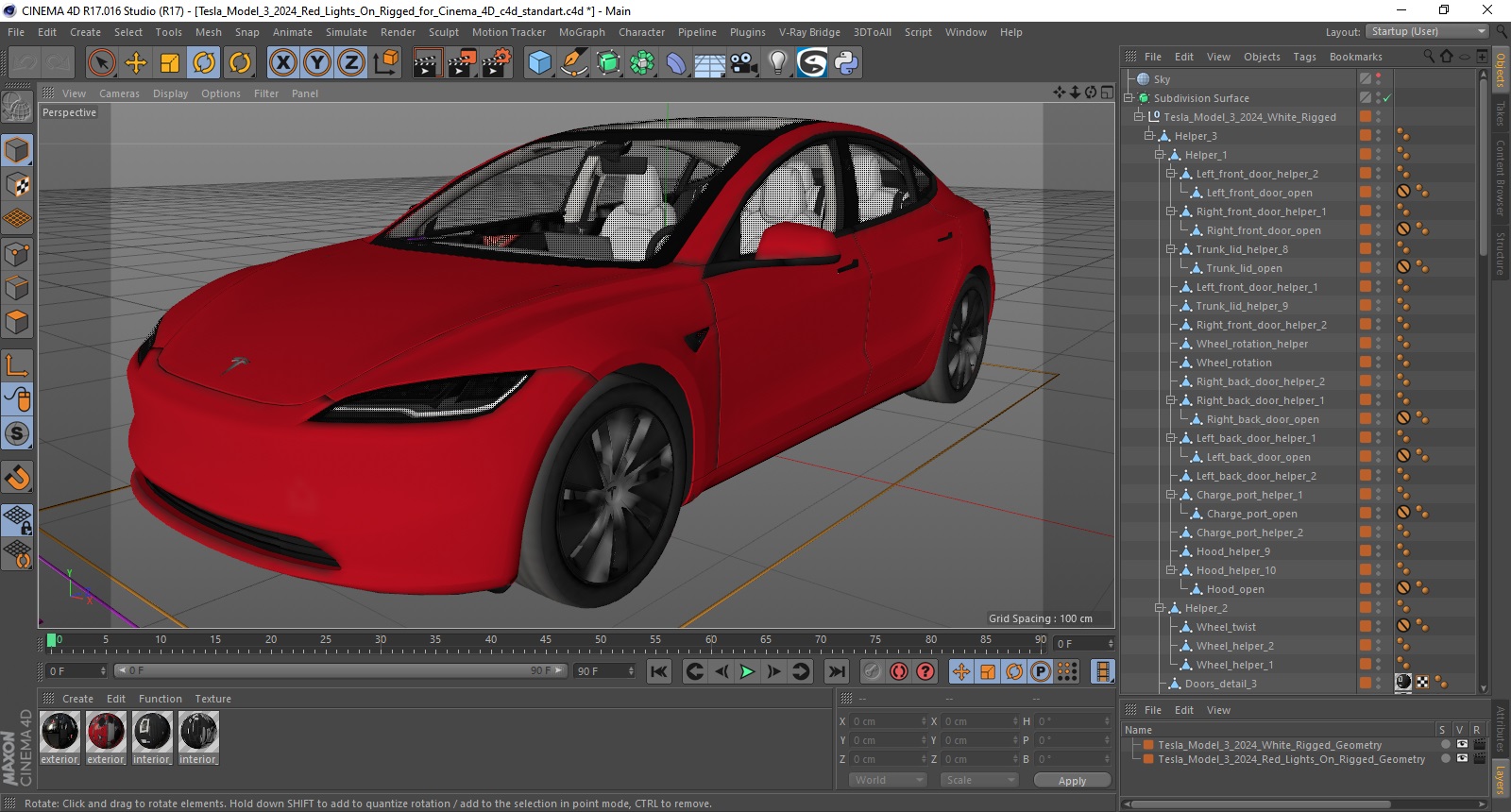The image size is (1511, 812).
Task: Collapse Tesla_Model_3_2024_White_Rigged node
Action: [1138, 117]
